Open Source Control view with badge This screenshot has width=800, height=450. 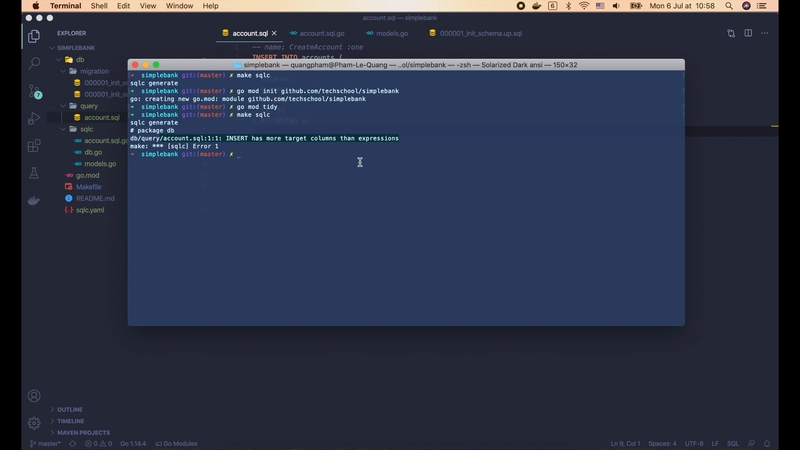click(34, 91)
